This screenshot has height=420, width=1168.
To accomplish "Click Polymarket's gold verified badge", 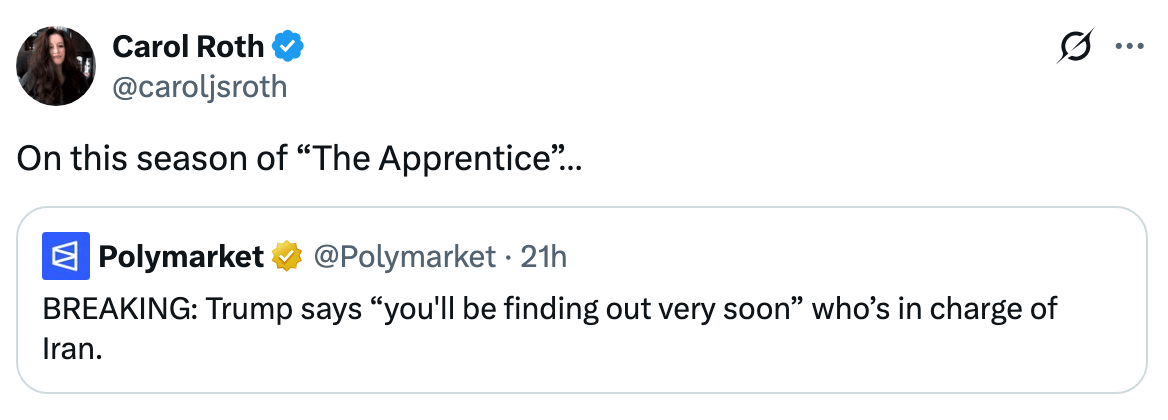I will click(287, 258).
